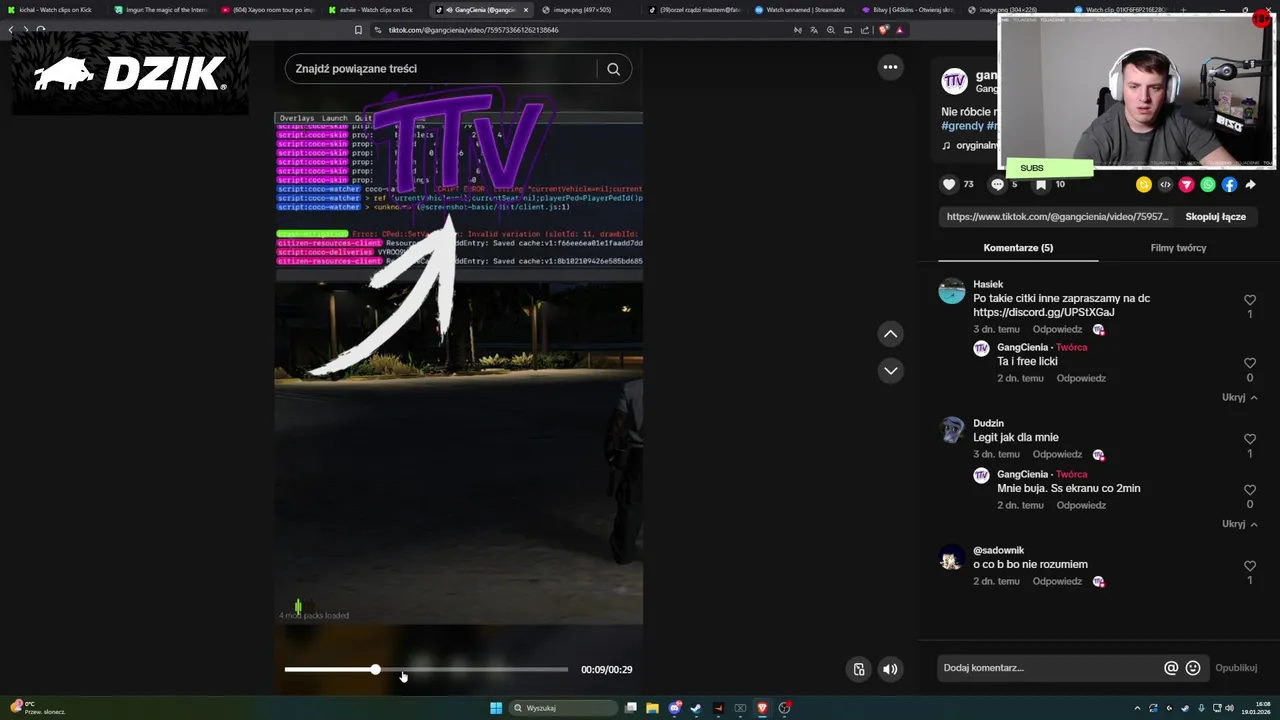Open @sadownik's profile avatar
The image size is (1280, 720).
coord(952,557)
